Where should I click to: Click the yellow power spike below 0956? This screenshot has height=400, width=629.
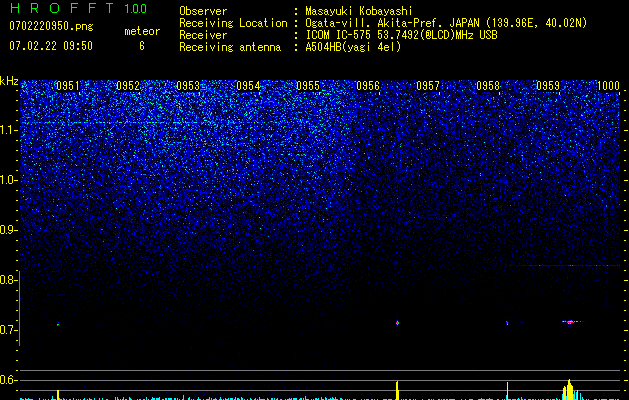pyautogui.click(x=397, y=390)
